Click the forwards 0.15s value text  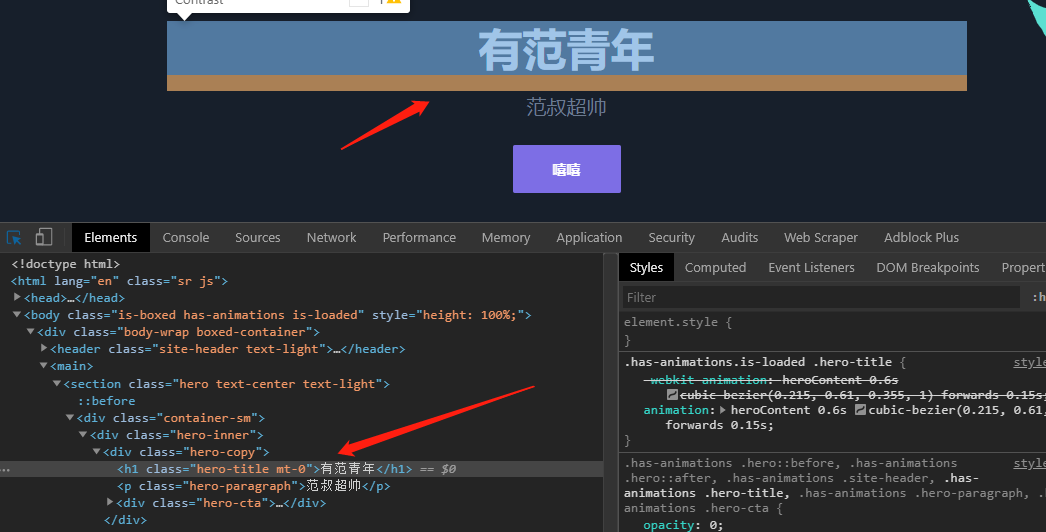[x=719, y=425]
